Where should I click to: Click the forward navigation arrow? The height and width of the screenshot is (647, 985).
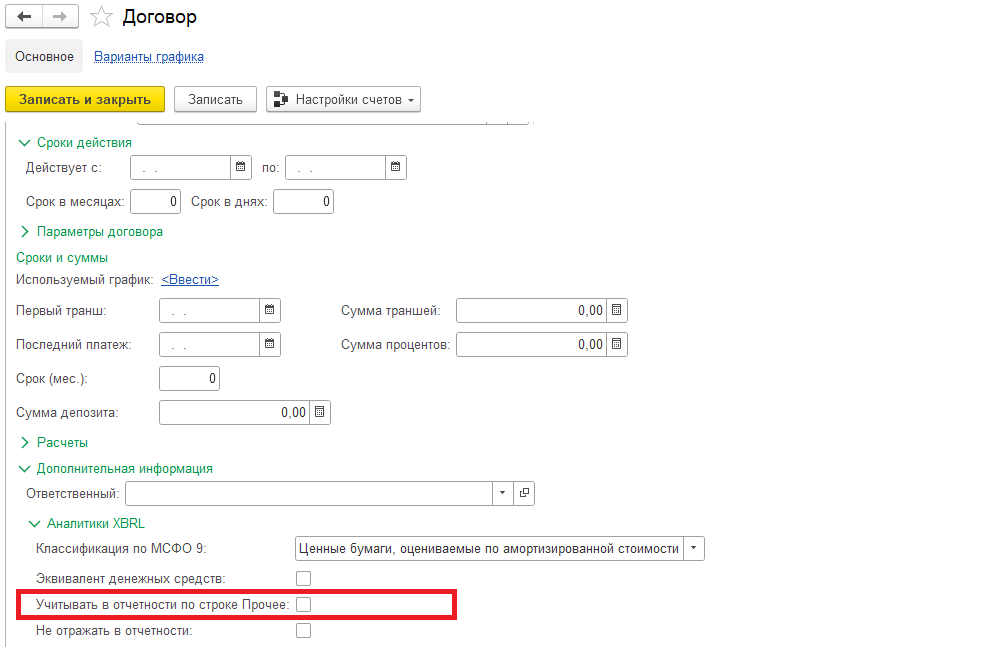pyautogui.click(x=59, y=17)
